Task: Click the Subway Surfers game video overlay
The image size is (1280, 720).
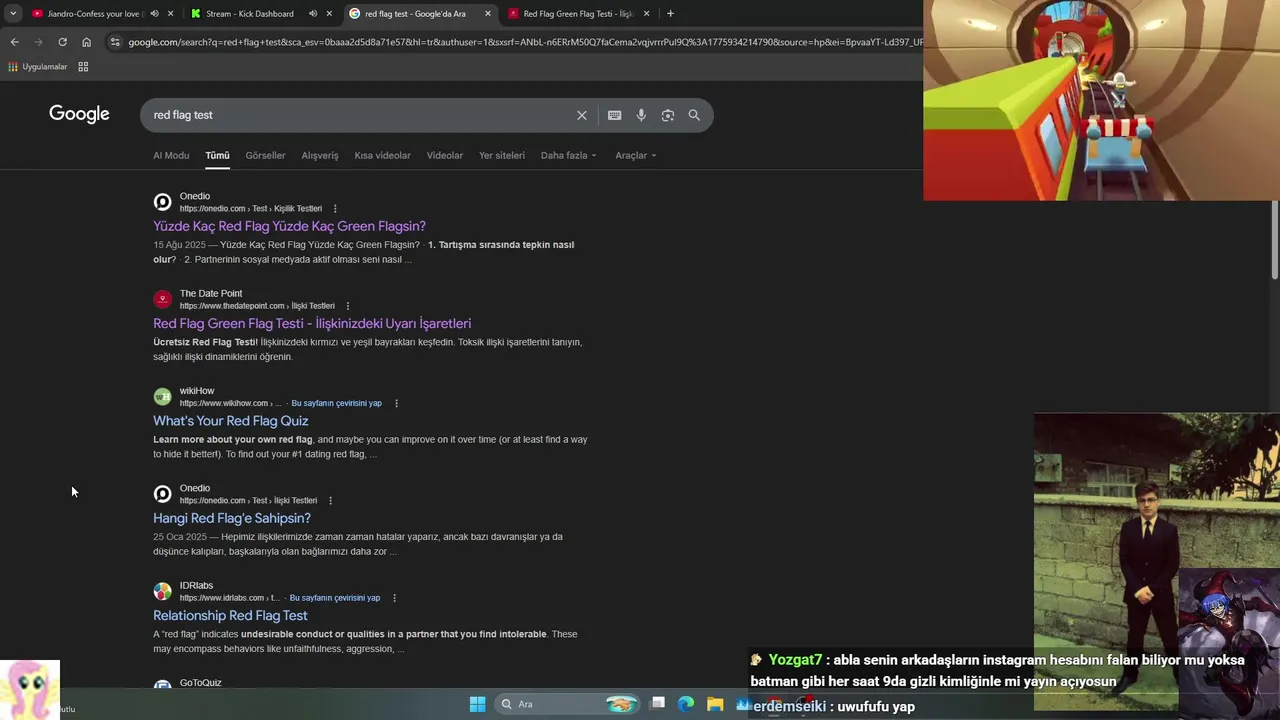Action: [1101, 100]
